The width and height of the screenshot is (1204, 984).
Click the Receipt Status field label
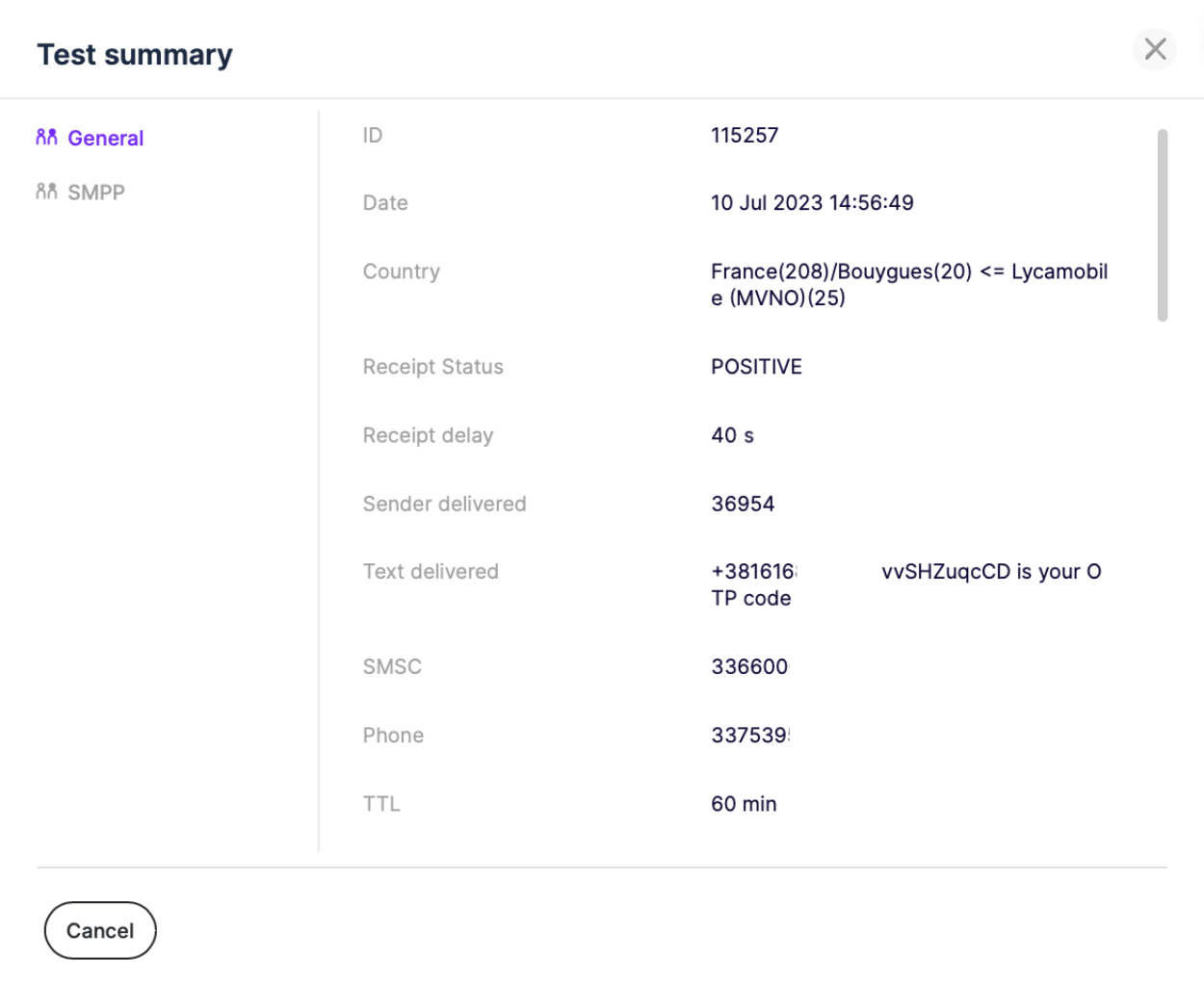click(x=432, y=367)
